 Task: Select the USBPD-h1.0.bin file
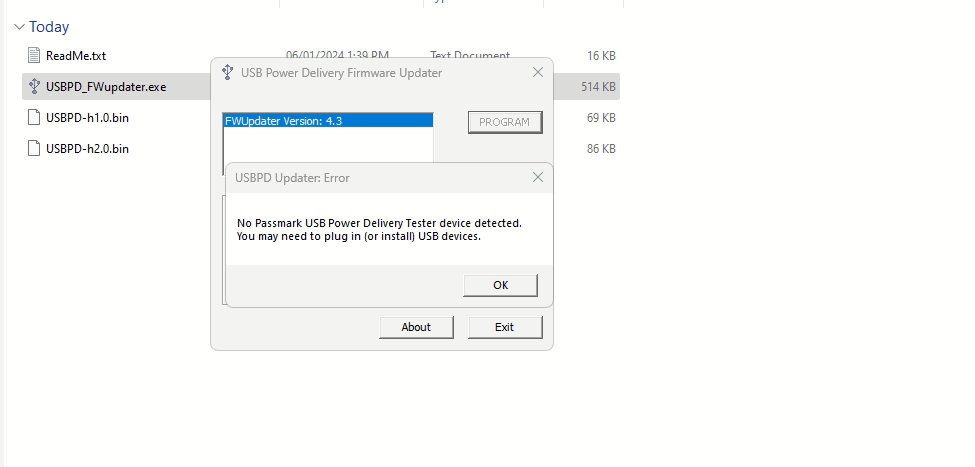pyautogui.click(x=87, y=118)
